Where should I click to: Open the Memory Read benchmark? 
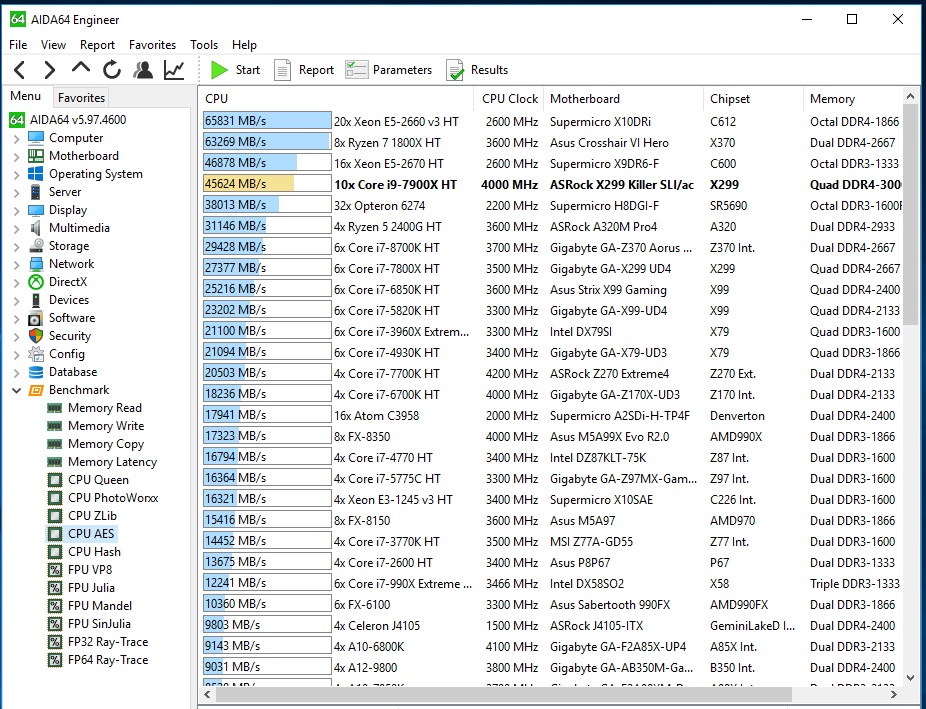(94, 408)
